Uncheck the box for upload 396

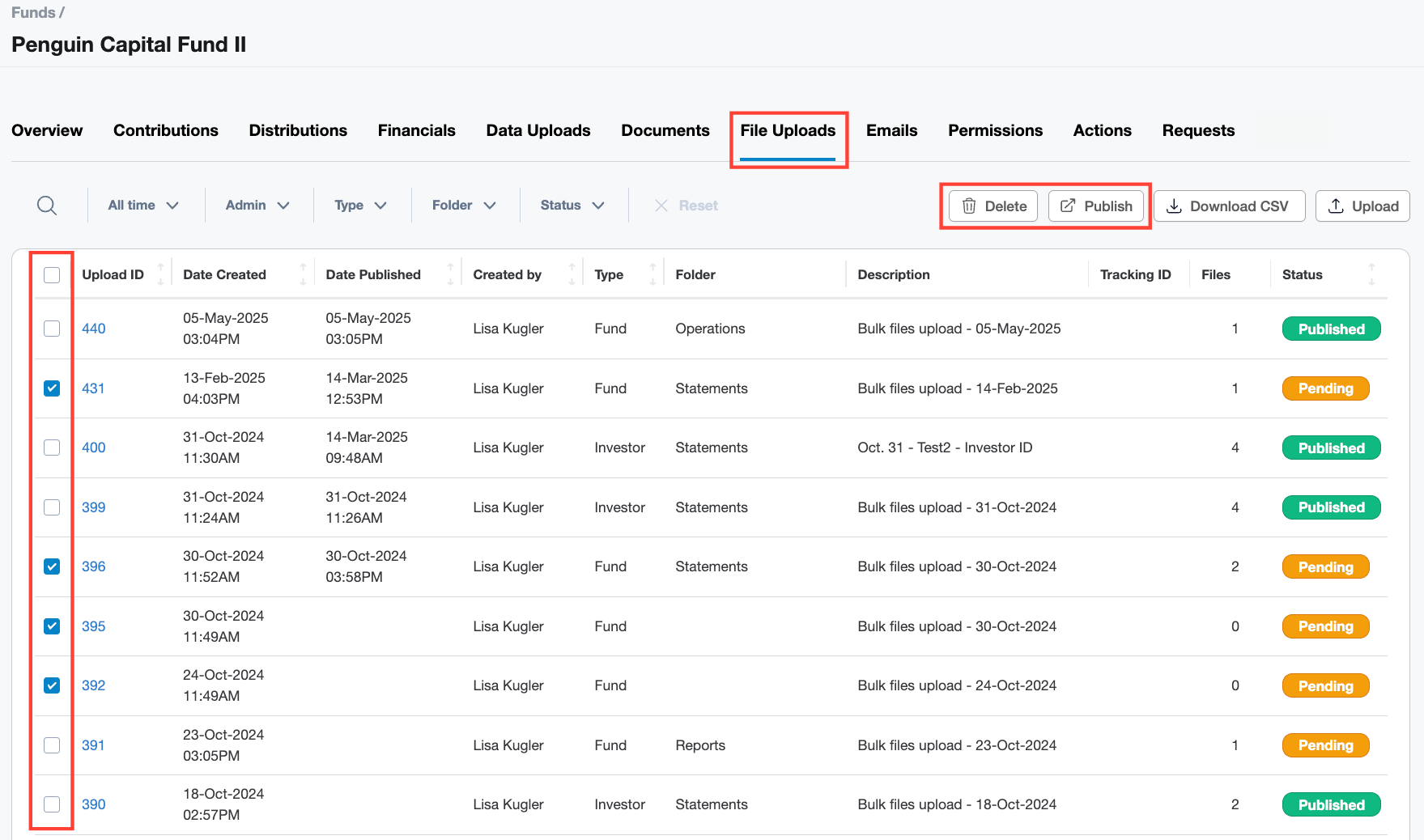click(x=52, y=566)
